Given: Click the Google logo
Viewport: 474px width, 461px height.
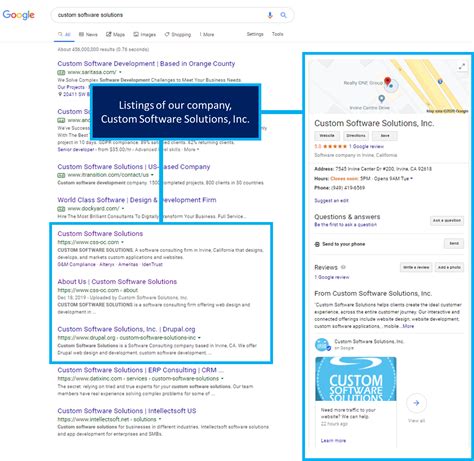Looking at the screenshot, I should (18, 15).
